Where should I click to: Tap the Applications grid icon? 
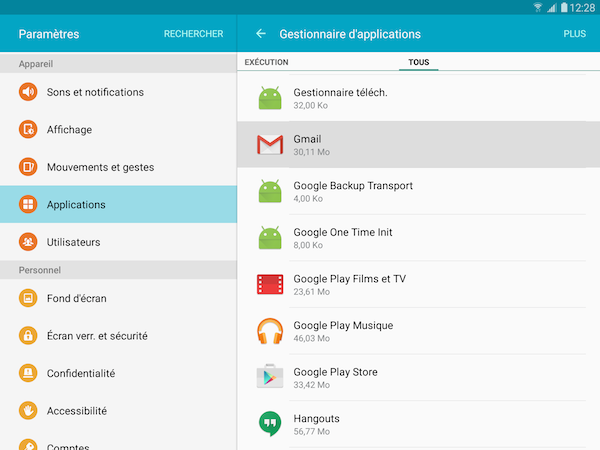pyautogui.click(x=28, y=204)
